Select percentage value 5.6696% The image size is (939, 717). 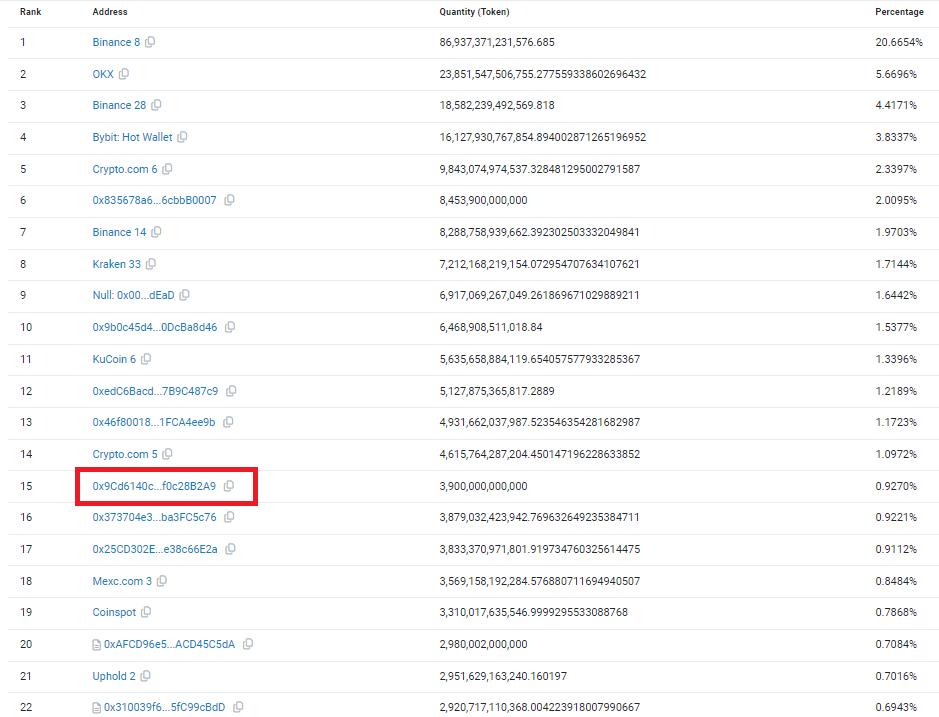(x=896, y=74)
